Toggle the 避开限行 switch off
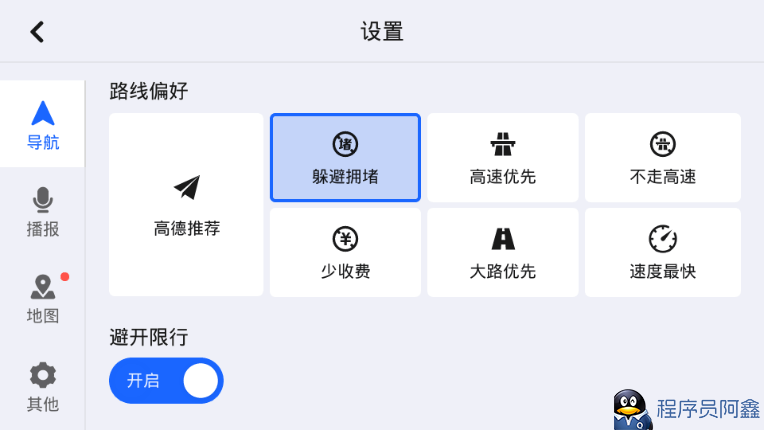Viewport: 764px width, 430px height. click(166, 380)
